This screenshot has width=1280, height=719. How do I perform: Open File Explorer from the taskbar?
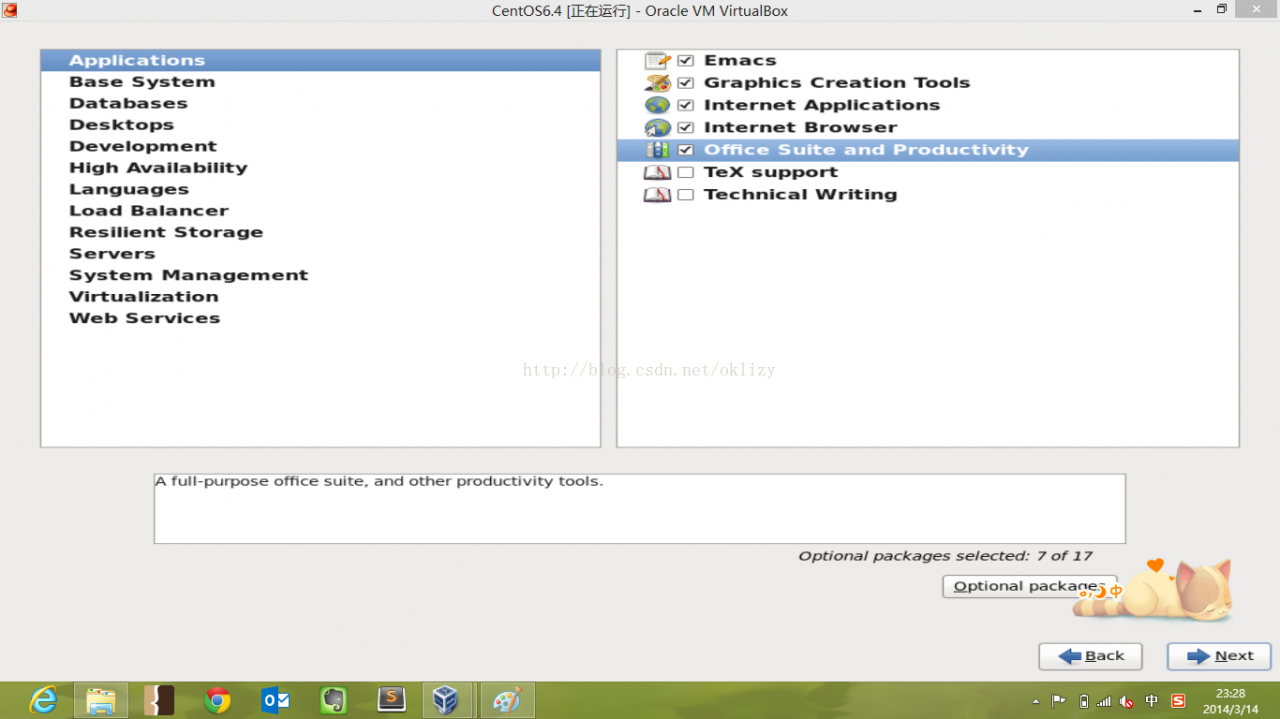click(x=101, y=700)
